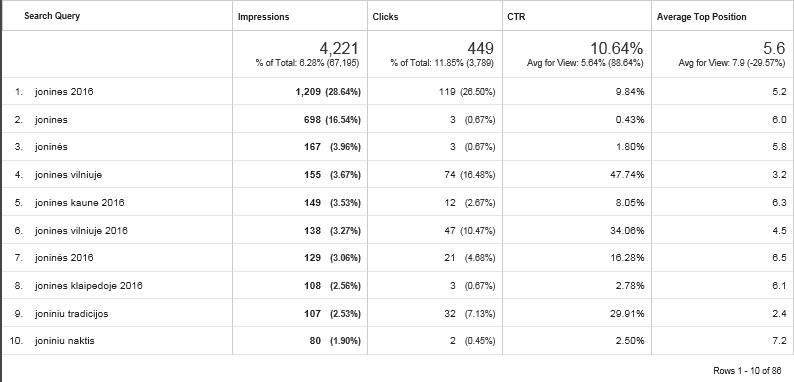
Task: Open 'jonines kaune 2016' query
Action: tap(80, 203)
